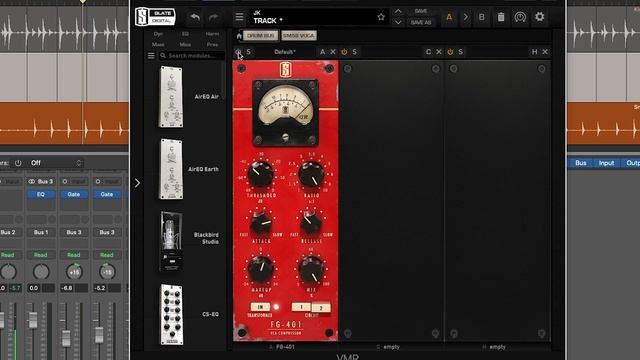
Task: Filter modules by Mast category
Action: coord(158,44)
